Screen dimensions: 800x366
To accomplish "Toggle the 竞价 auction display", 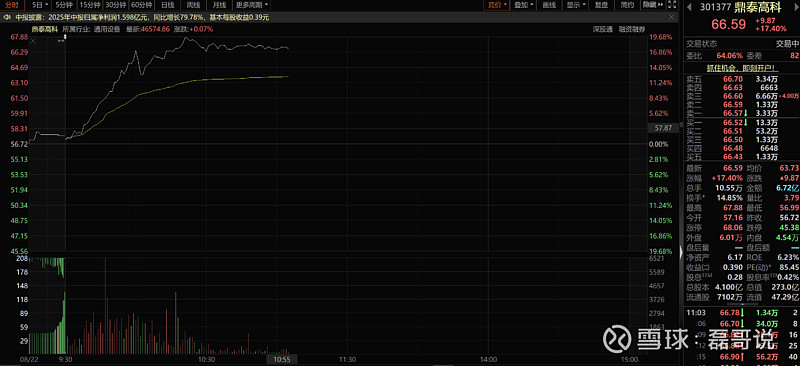I will coord(497,5).
